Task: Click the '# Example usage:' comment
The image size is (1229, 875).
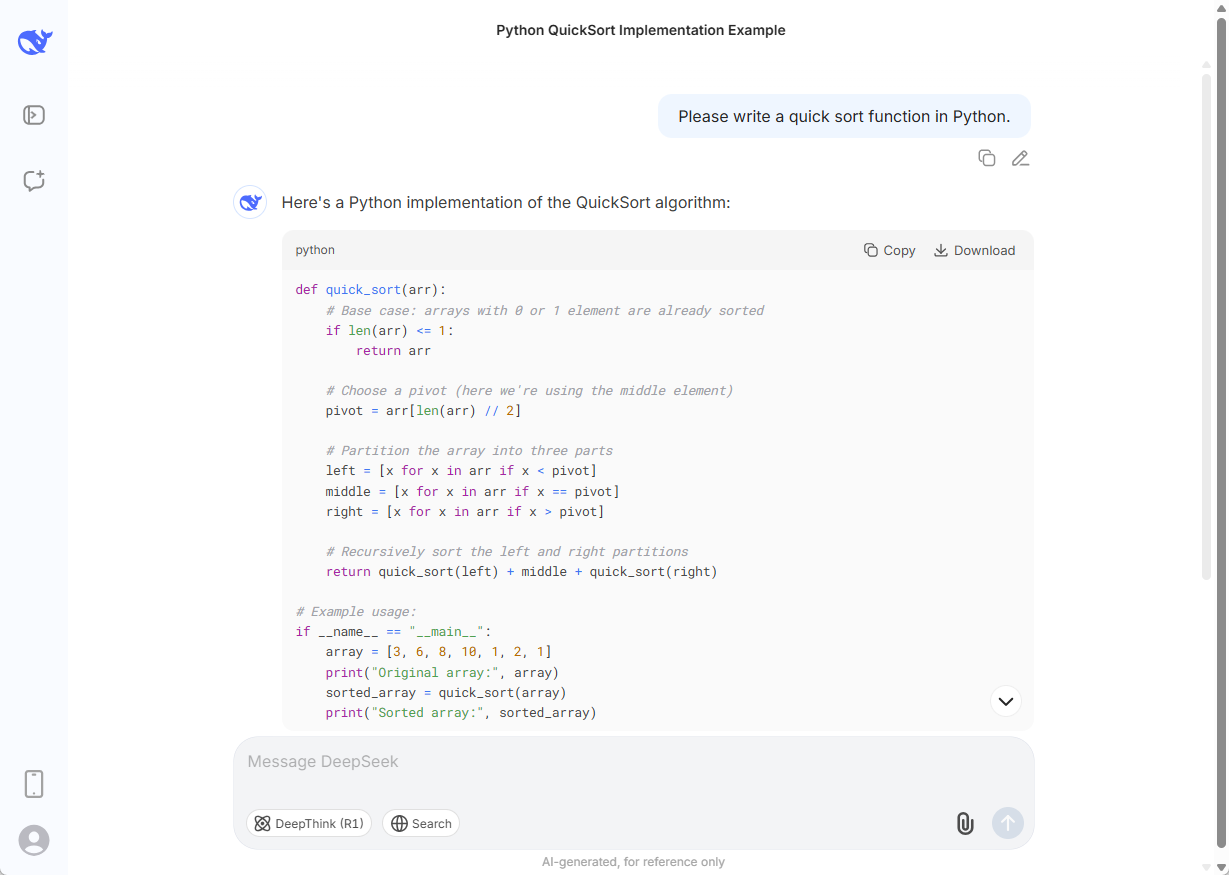Action: [356, 612]
